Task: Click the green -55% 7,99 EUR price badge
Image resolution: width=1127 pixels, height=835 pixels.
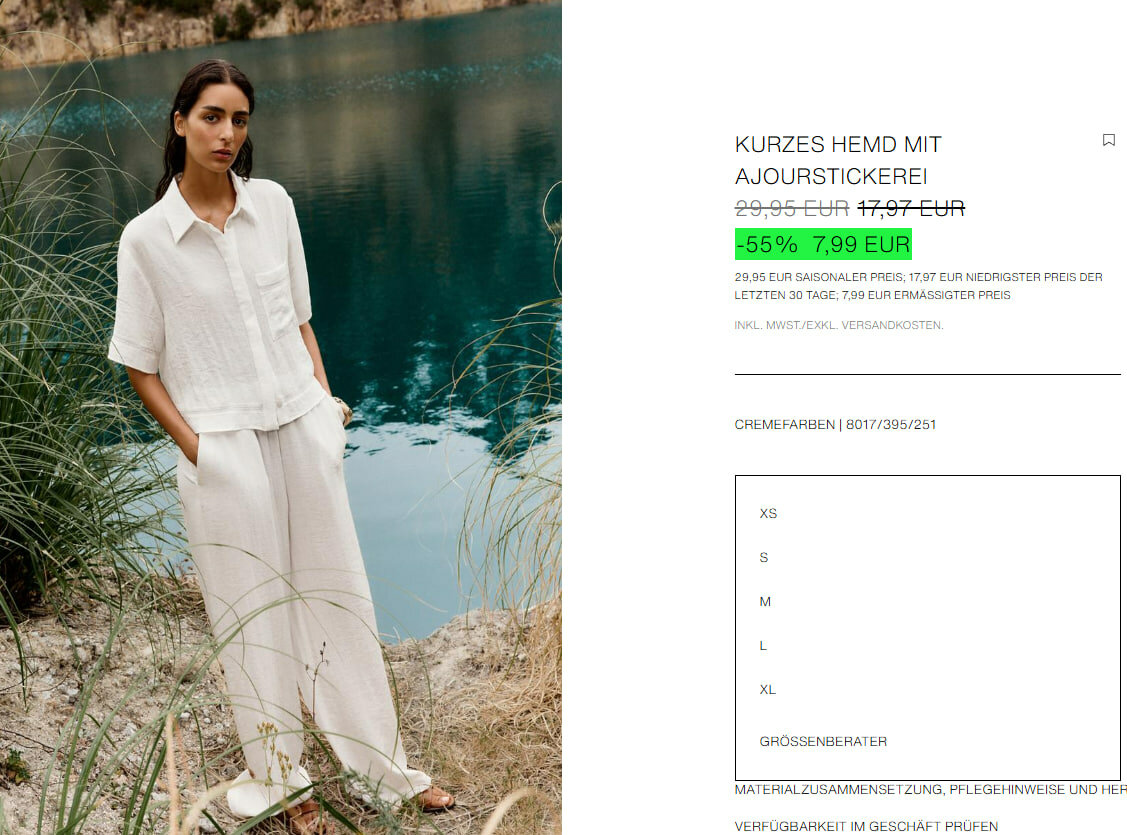Action: click(x=823, y=244)
